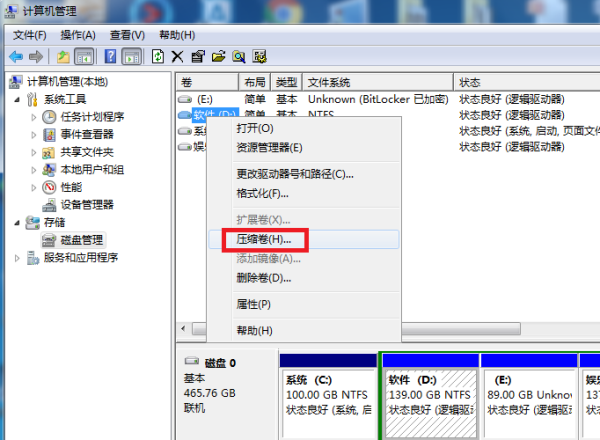The image size is (600, 440).
Task: Choose 删除卷(D) in context menu
Action: click(304, 278)
